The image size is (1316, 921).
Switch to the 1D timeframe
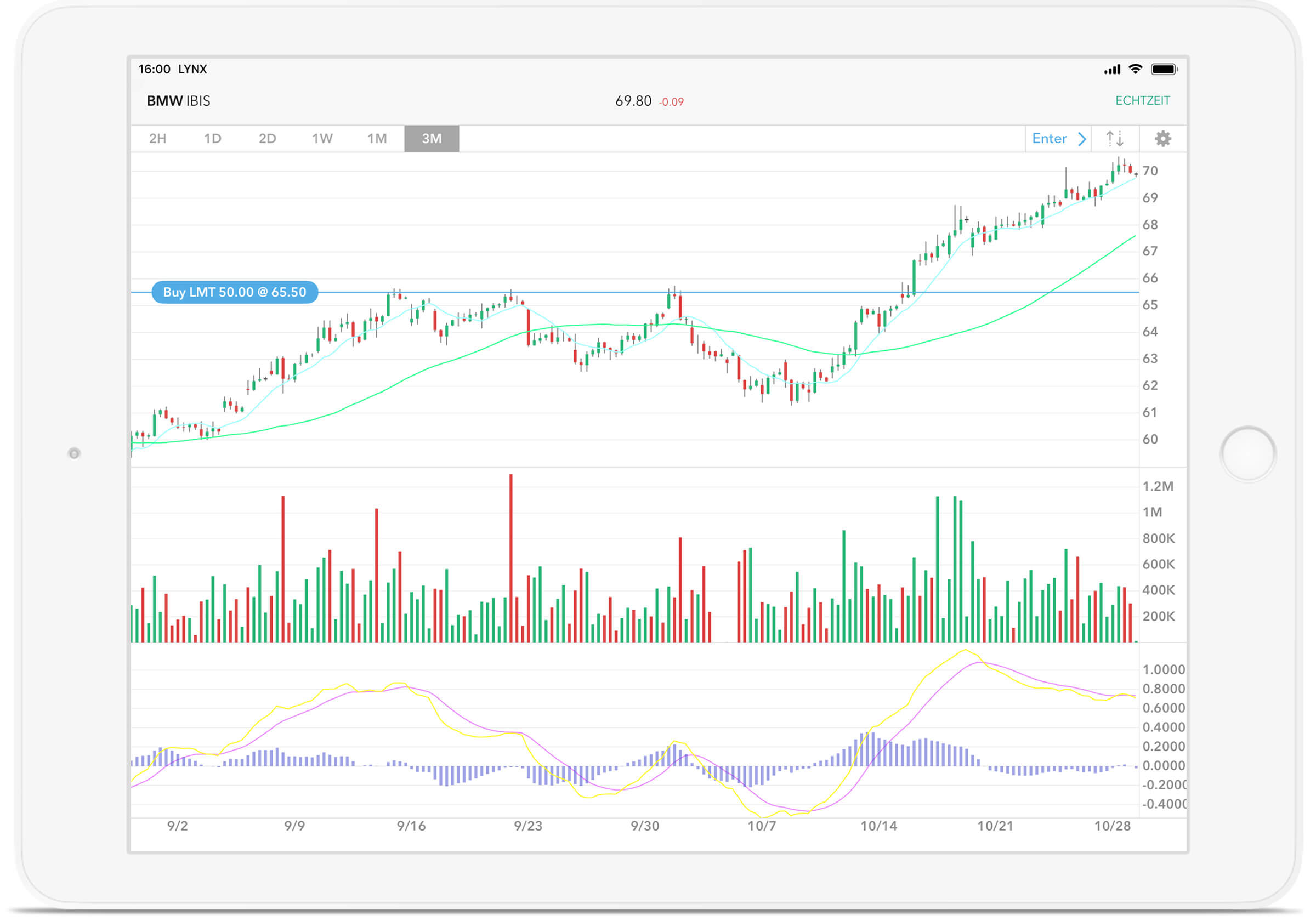point(212,138)
